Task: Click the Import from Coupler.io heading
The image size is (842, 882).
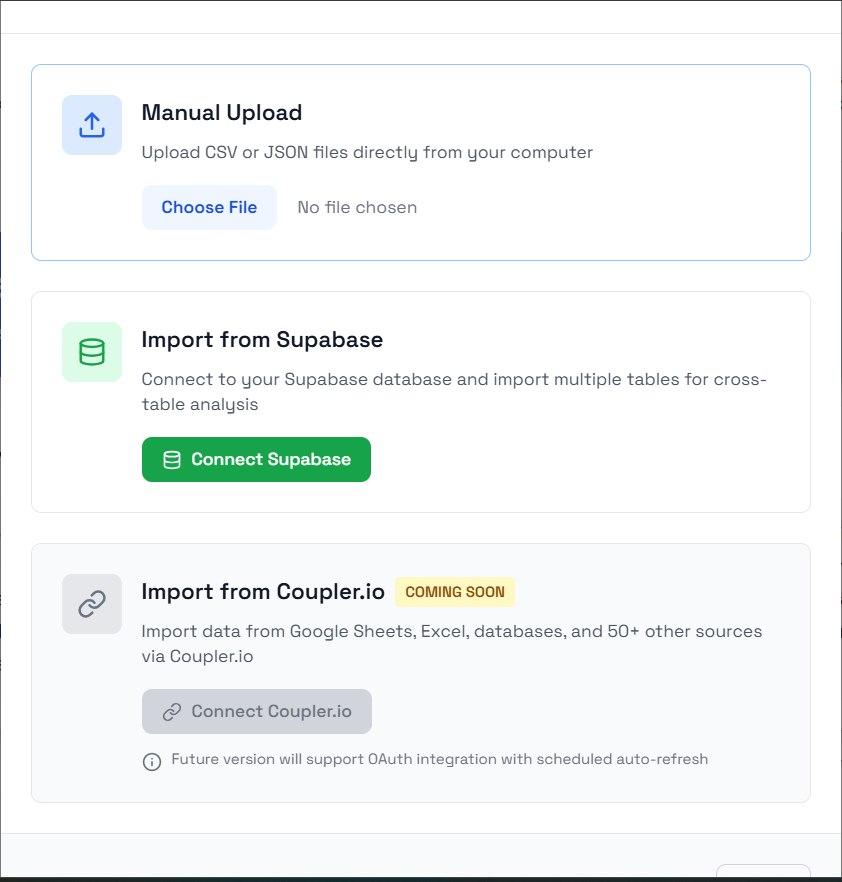Action: 262,592
